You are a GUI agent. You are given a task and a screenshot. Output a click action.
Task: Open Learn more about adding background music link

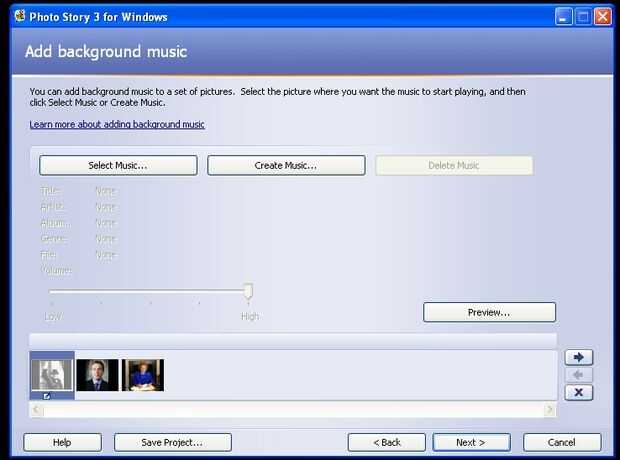point(117,124)
